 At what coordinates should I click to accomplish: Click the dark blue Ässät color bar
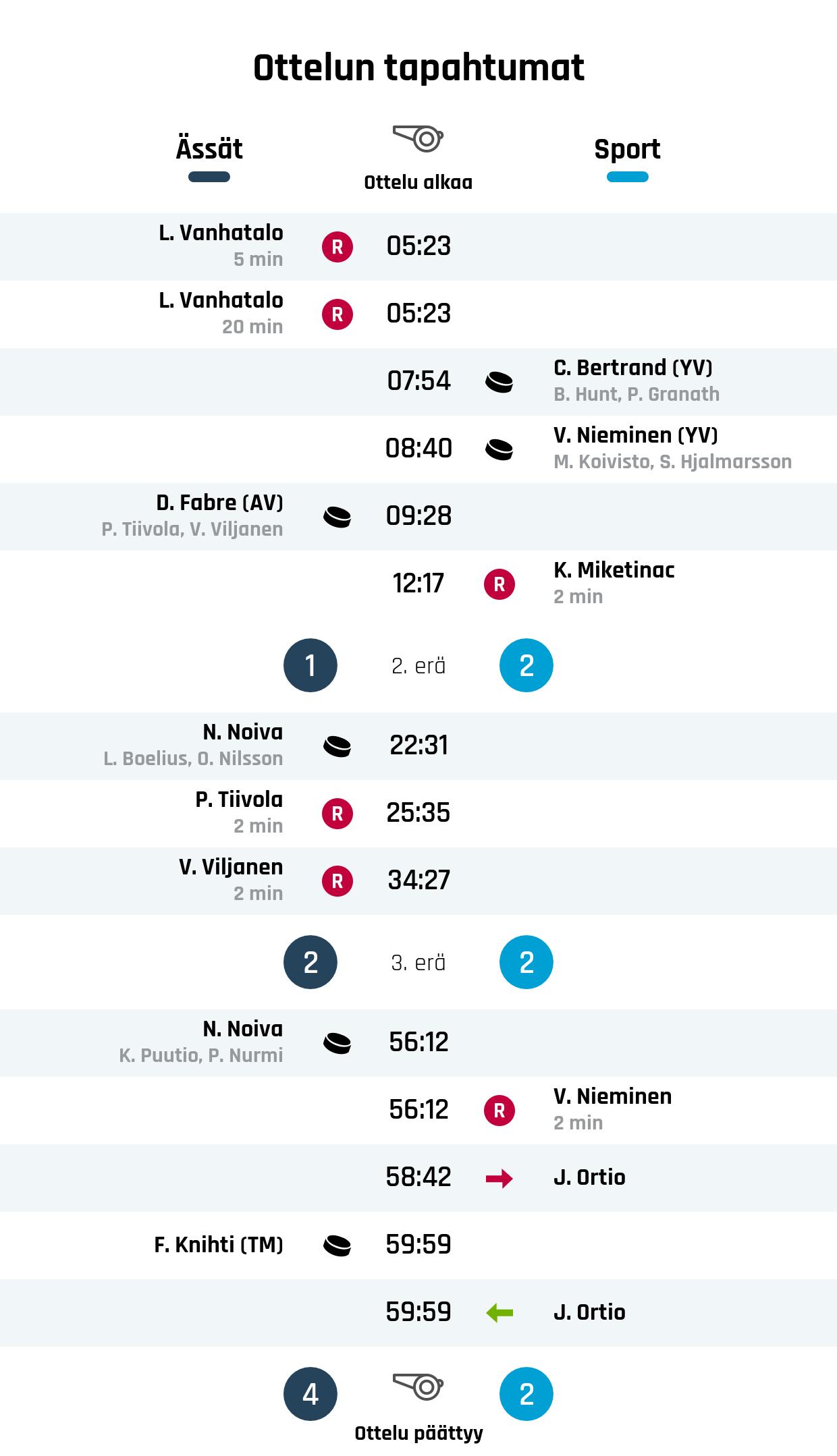(209, 177)
